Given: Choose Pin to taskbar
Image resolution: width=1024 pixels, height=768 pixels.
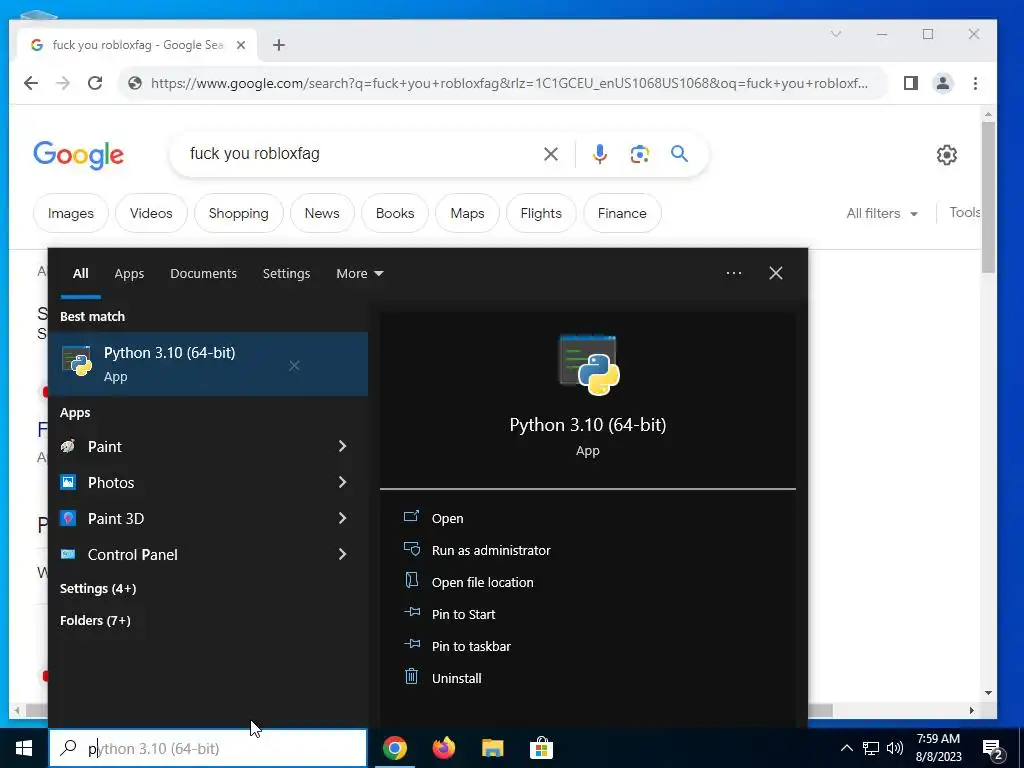Looking at the screenshot, I should 472,647.
